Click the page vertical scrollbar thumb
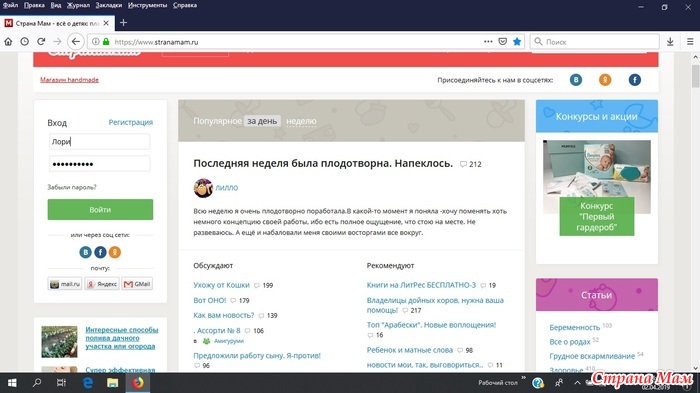This screenshot has height=393, width=700. (x=696, y=76)
